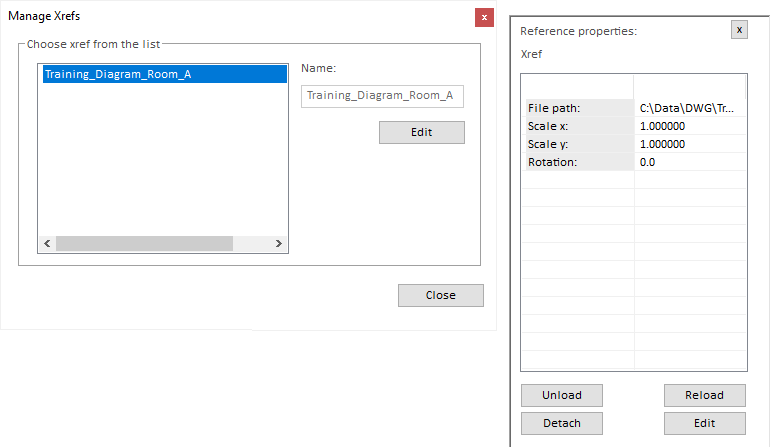This screenshot has width=771, height=447.
Task: Click the Close button in Manage Xrefs
Action: click(x=440, y=295)
